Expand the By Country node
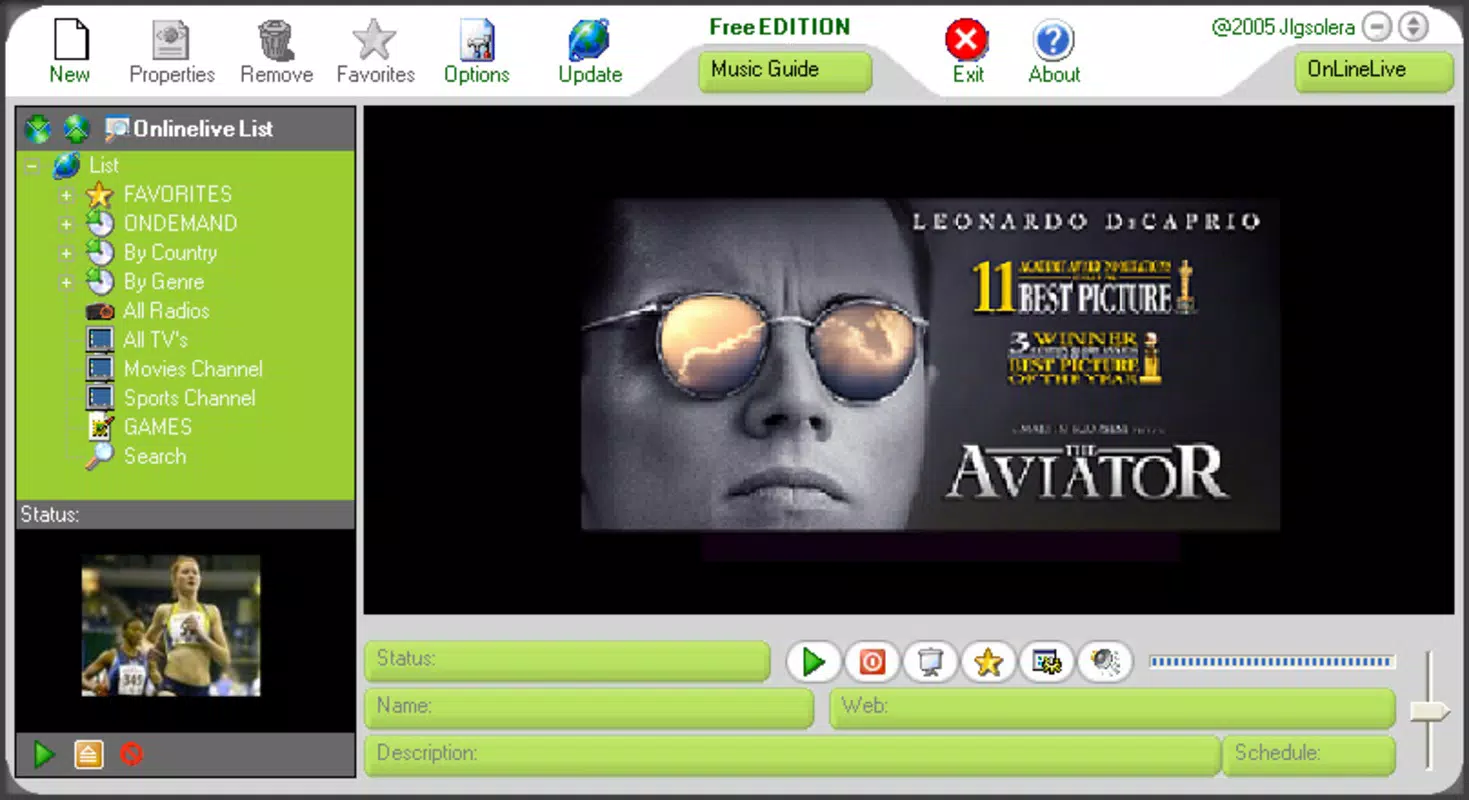This screenshot has height=800, width=1469. pyautogui.click(x=67, y=253)
